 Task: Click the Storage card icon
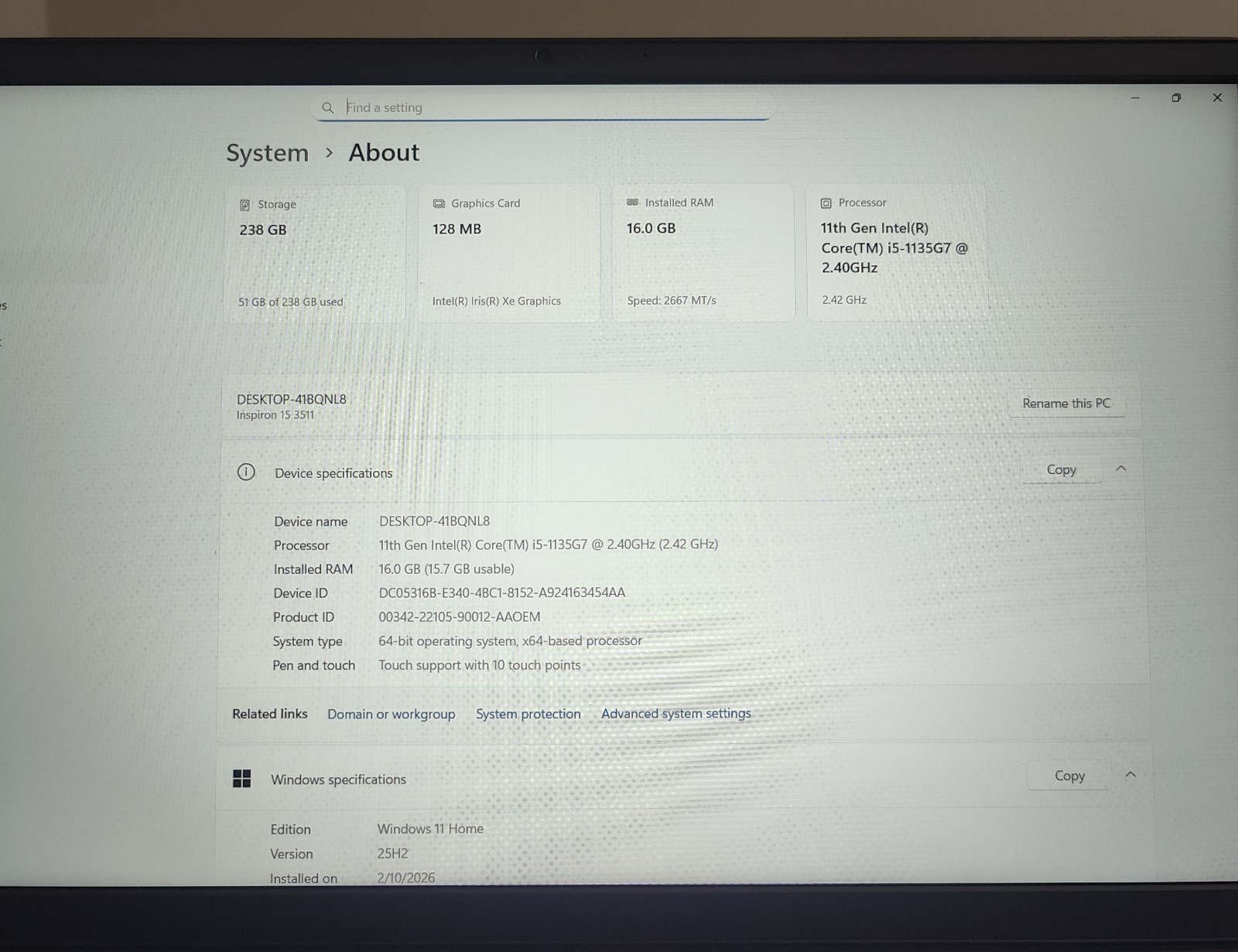245,205
